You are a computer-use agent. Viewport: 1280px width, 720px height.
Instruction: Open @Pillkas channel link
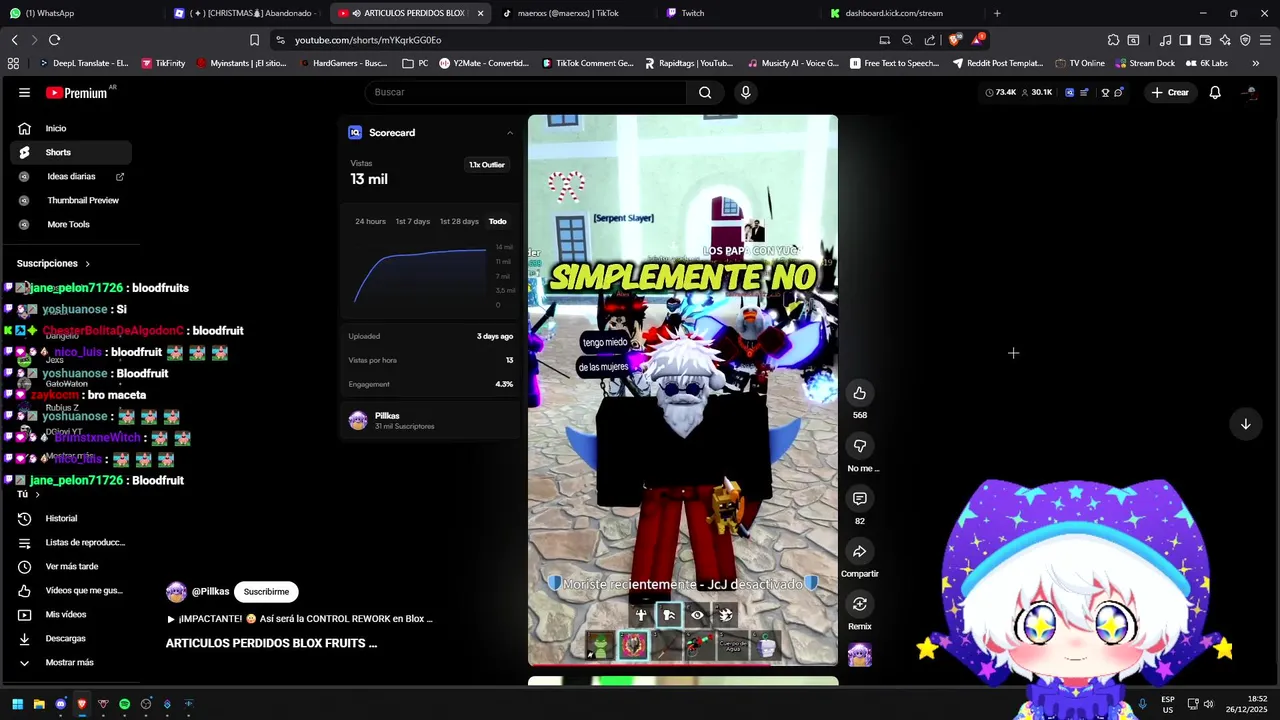coord(210,591)
